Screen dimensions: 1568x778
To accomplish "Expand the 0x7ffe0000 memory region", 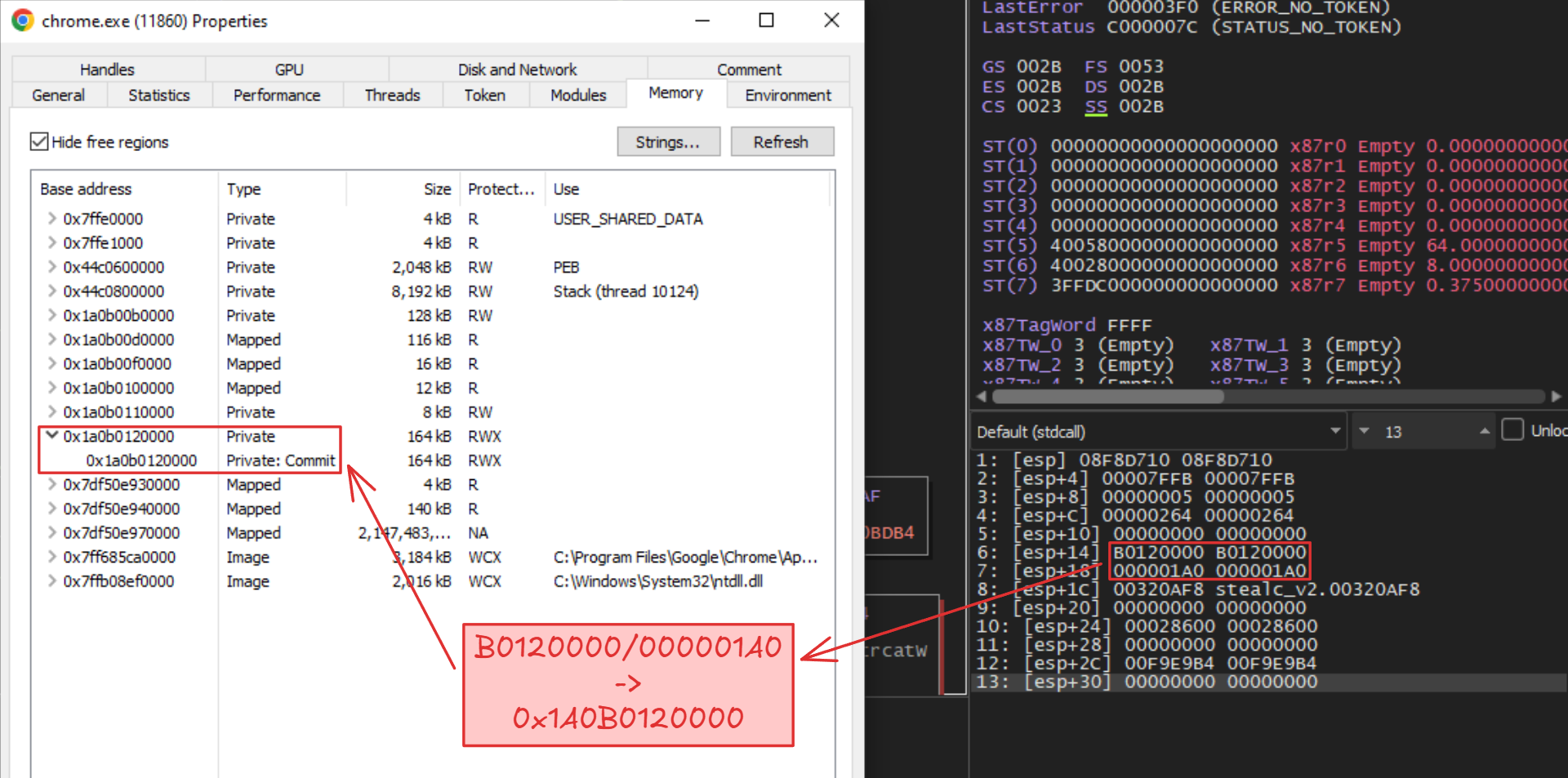I will 51,218.
